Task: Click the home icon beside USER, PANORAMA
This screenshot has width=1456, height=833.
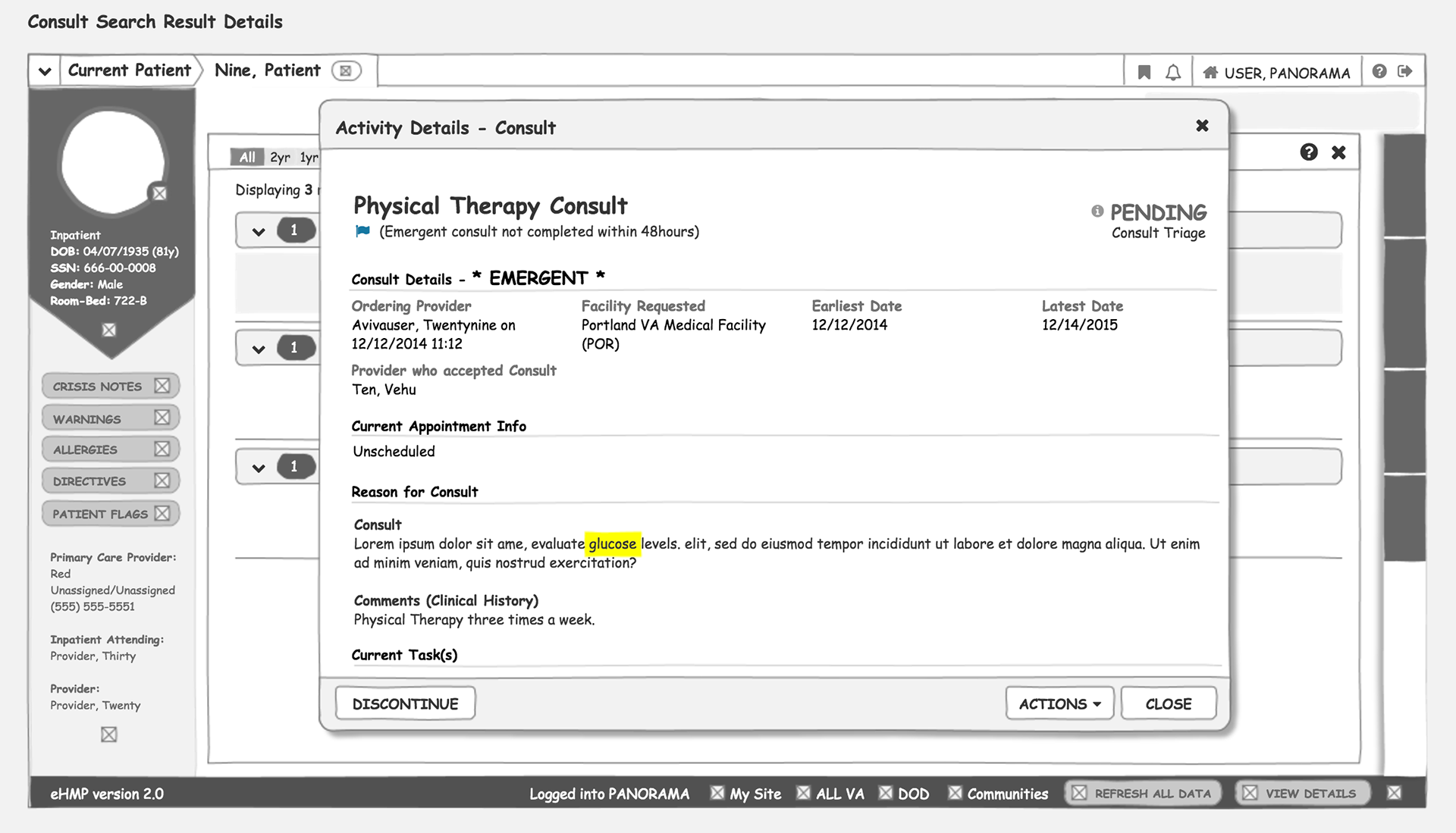Action: point(1210,73)
